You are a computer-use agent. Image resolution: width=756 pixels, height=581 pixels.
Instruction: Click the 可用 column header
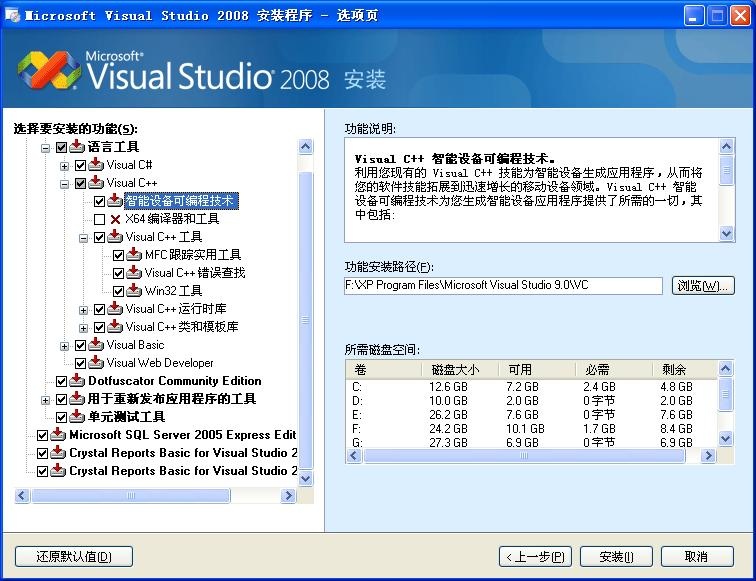[x=538, y=370]
